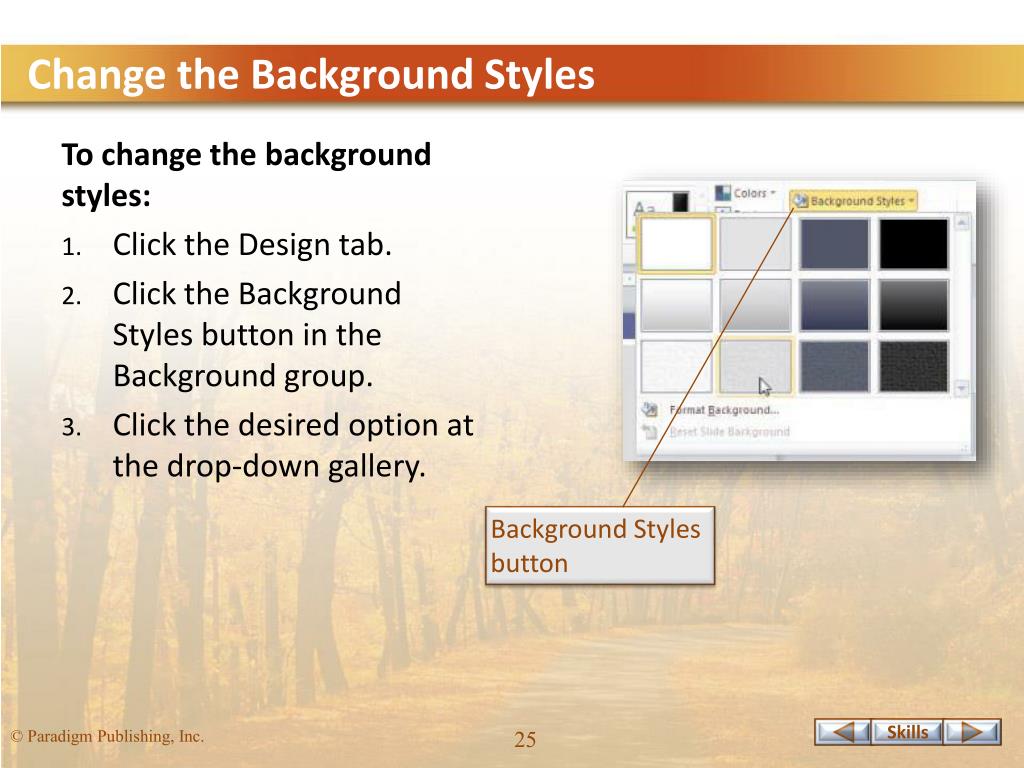Click the slide title 'Change the Background Styles'

(311, 74)
